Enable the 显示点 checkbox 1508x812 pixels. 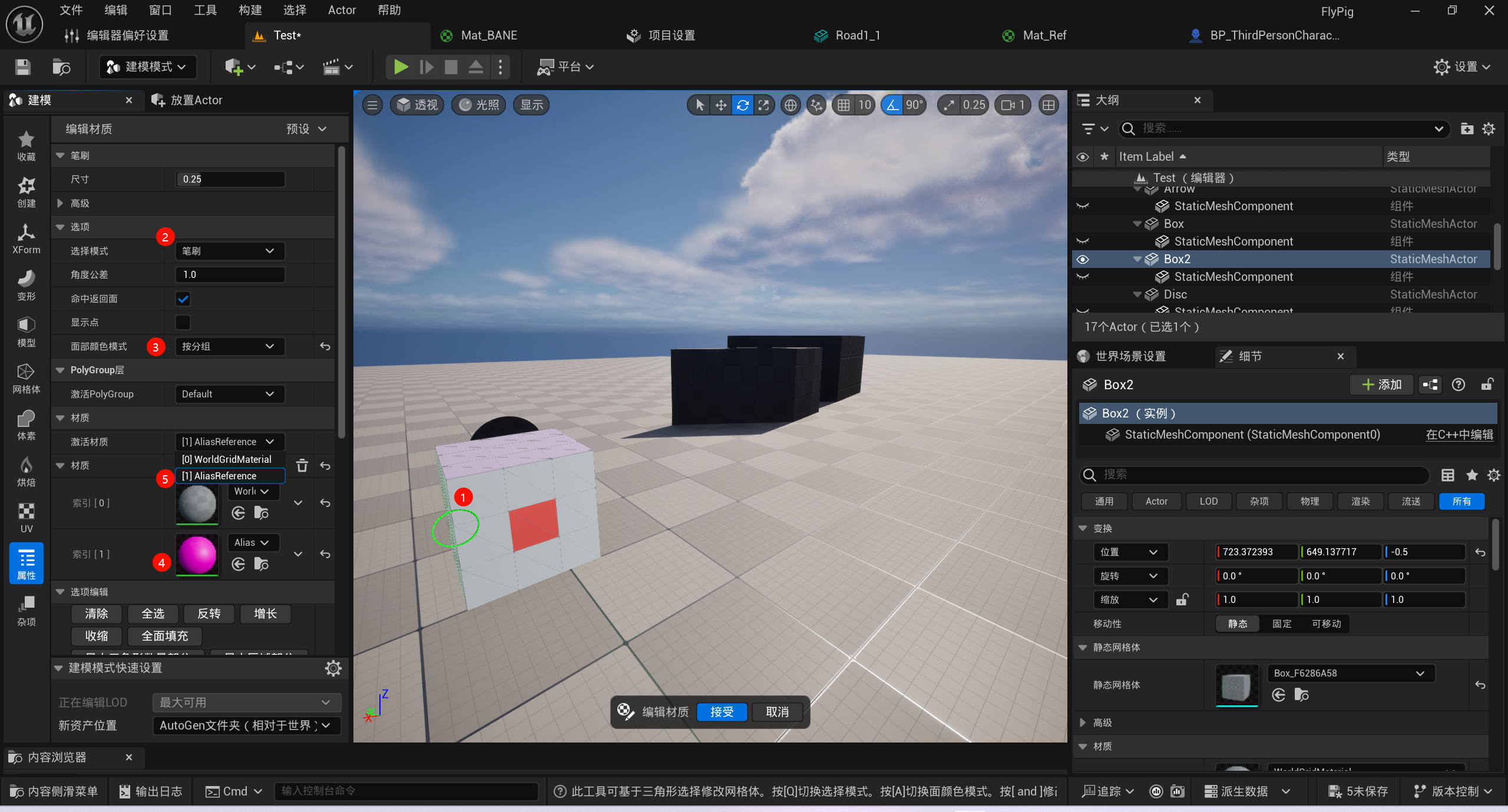coord(183,323)
